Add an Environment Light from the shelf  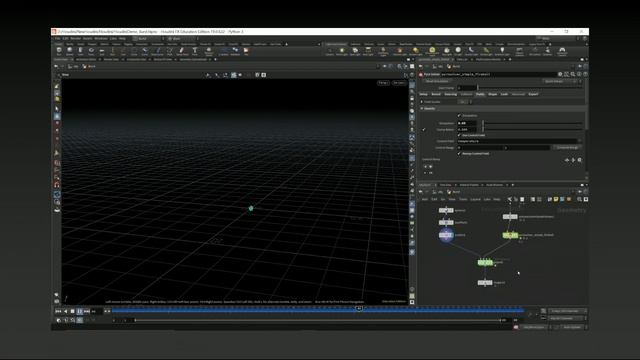[432, 51]
